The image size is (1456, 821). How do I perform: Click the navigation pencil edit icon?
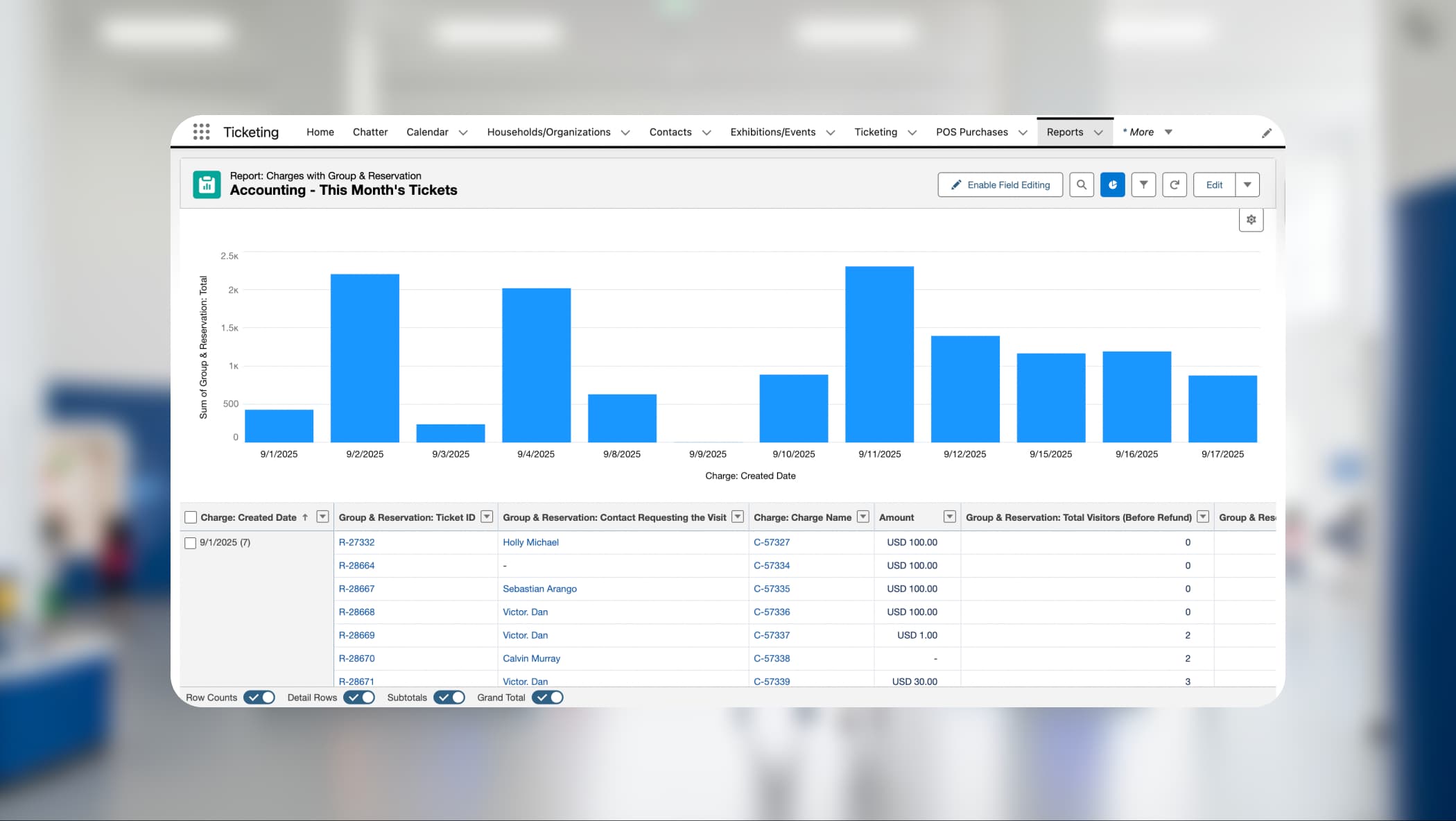(1267, 132)
